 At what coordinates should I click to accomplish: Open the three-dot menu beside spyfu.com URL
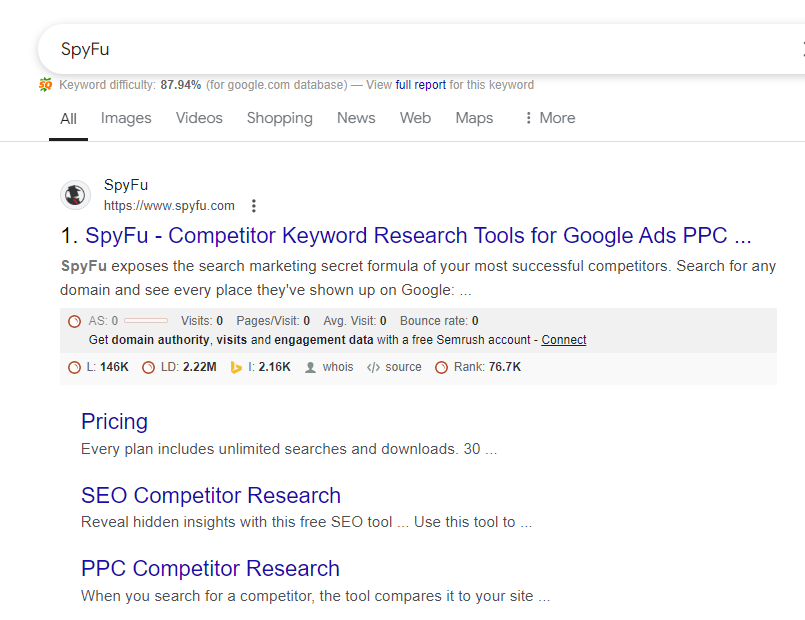[254, 206]
